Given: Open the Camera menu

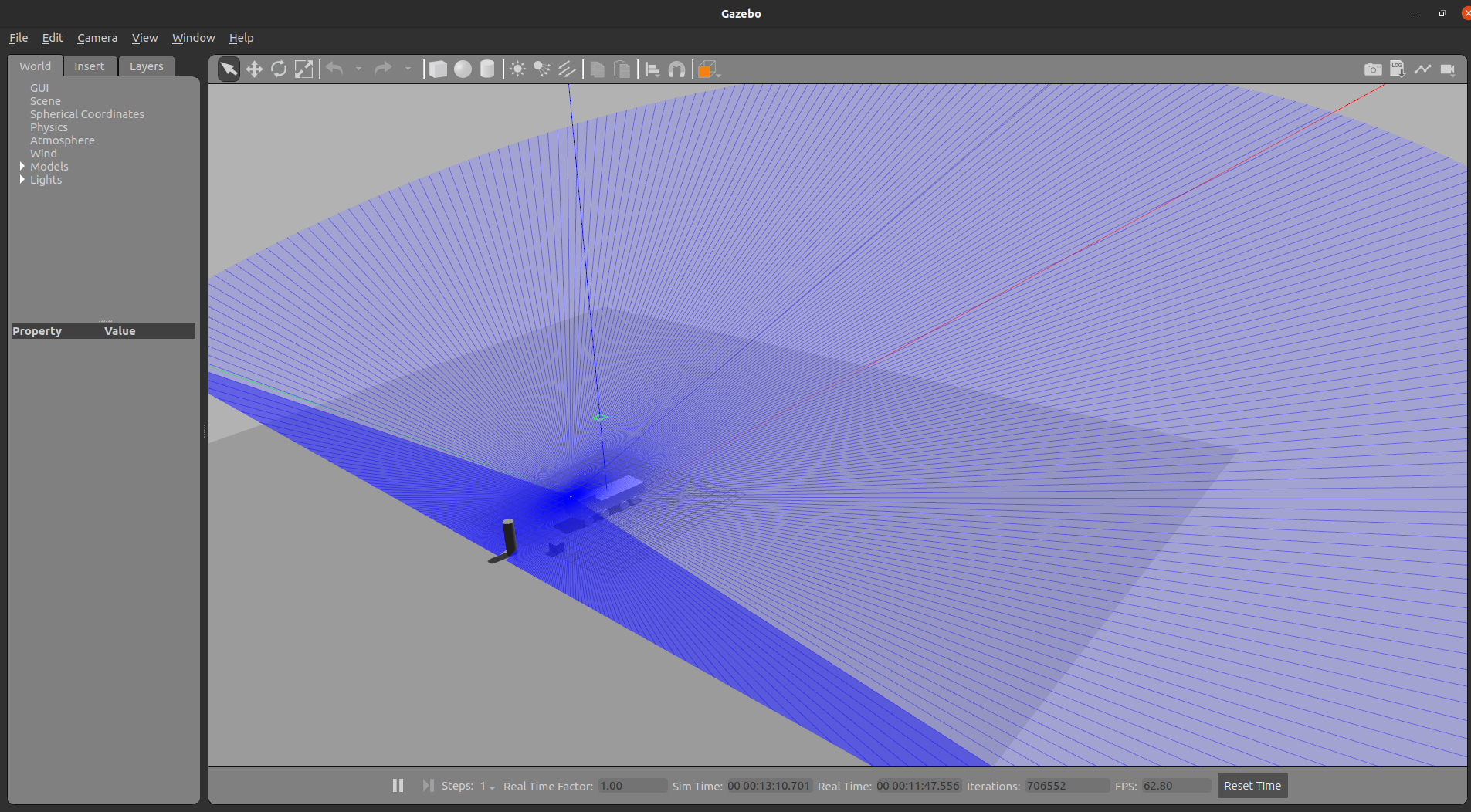Looking at the screenshot, I should point(97,38).
